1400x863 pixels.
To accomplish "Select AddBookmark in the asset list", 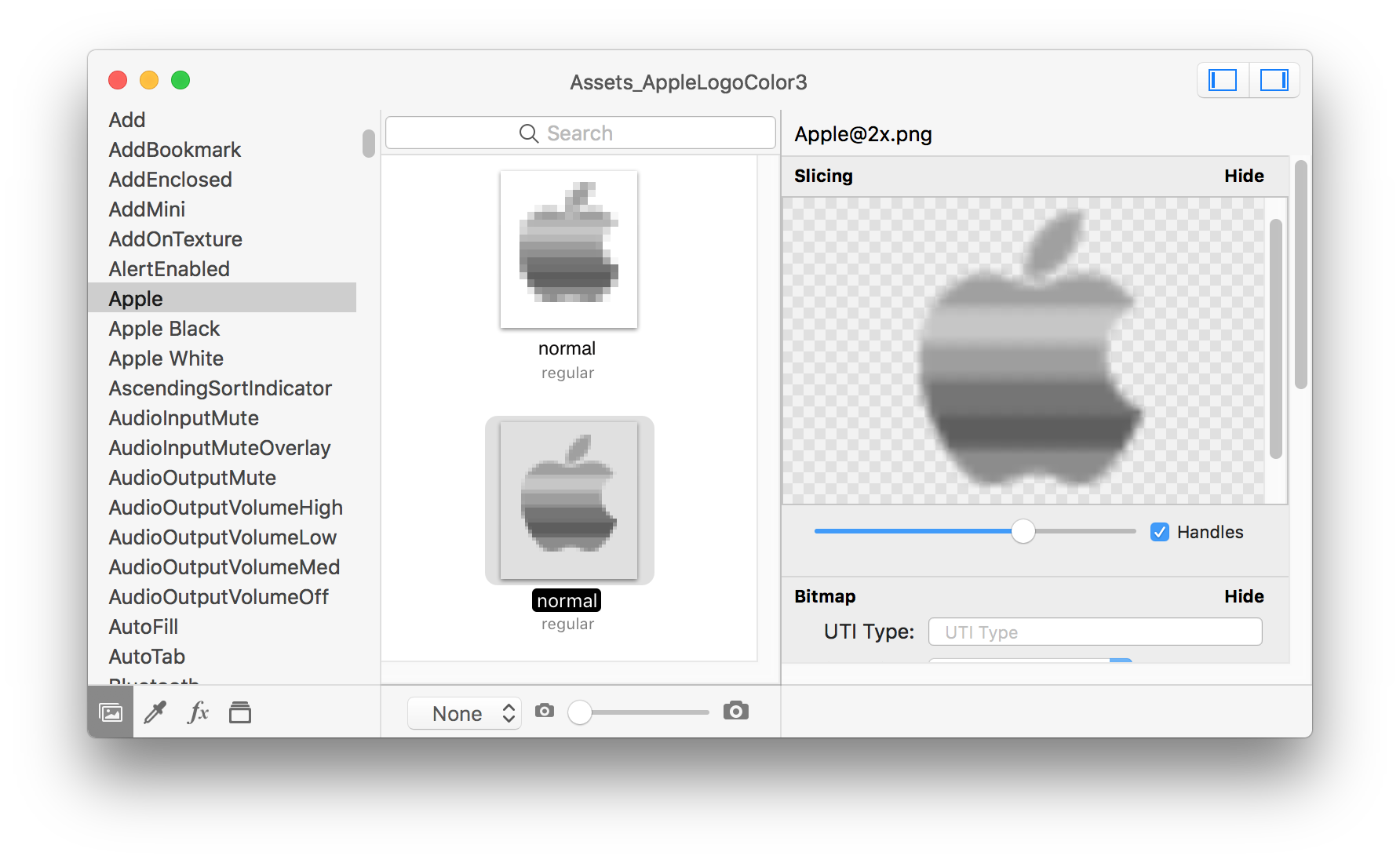I will [222, 150].
